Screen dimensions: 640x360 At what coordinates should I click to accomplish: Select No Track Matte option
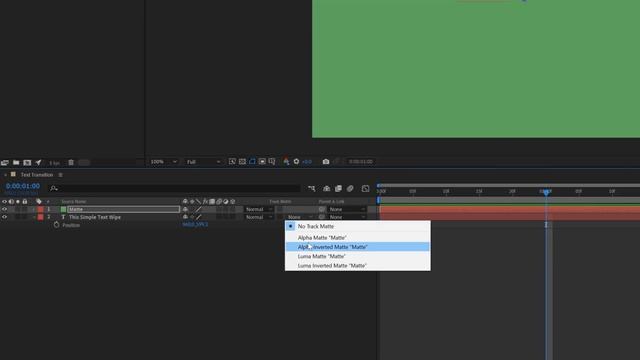[358, 226]
